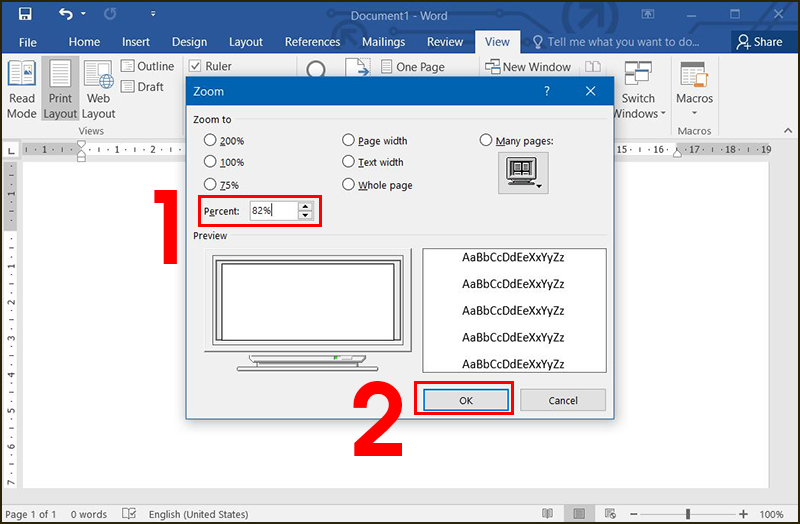Choose the Many pages radio button

pyautogui.click(x=486, y=140)
